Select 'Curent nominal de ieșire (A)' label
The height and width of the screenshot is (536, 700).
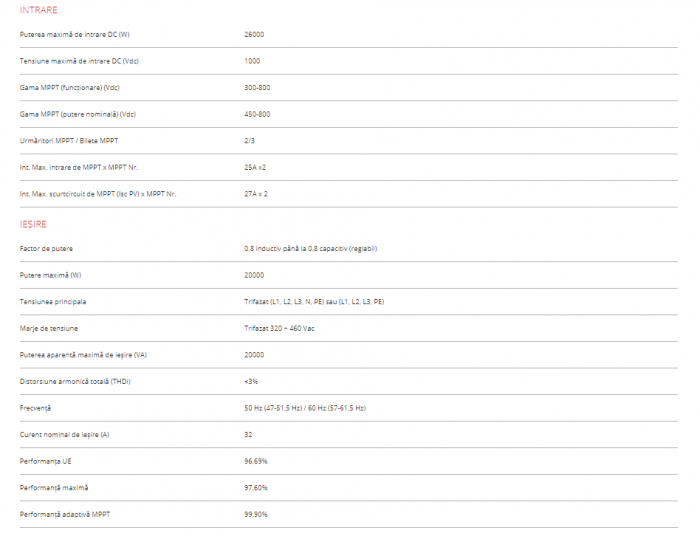64,434
